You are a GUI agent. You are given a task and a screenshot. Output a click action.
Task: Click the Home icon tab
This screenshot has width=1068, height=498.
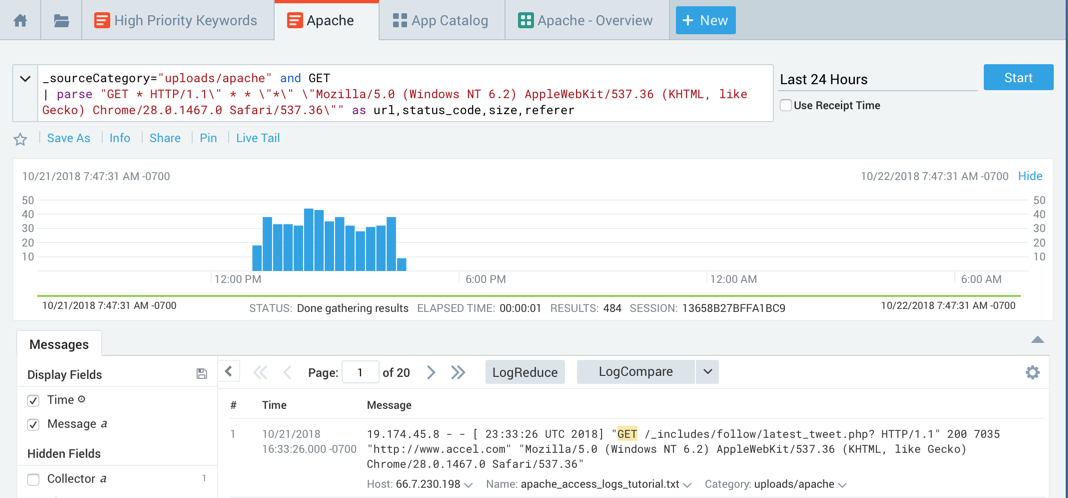[20, 20]
